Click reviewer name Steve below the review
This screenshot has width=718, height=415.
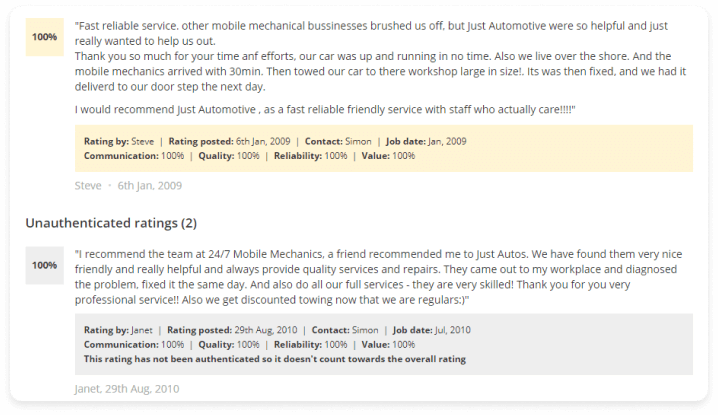click(x=88, y=186)
